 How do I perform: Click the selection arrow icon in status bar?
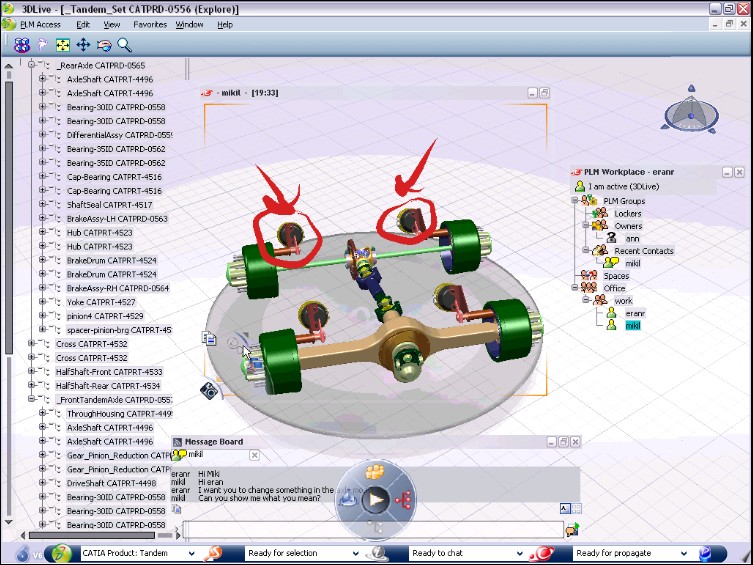(x=213, y=553)
